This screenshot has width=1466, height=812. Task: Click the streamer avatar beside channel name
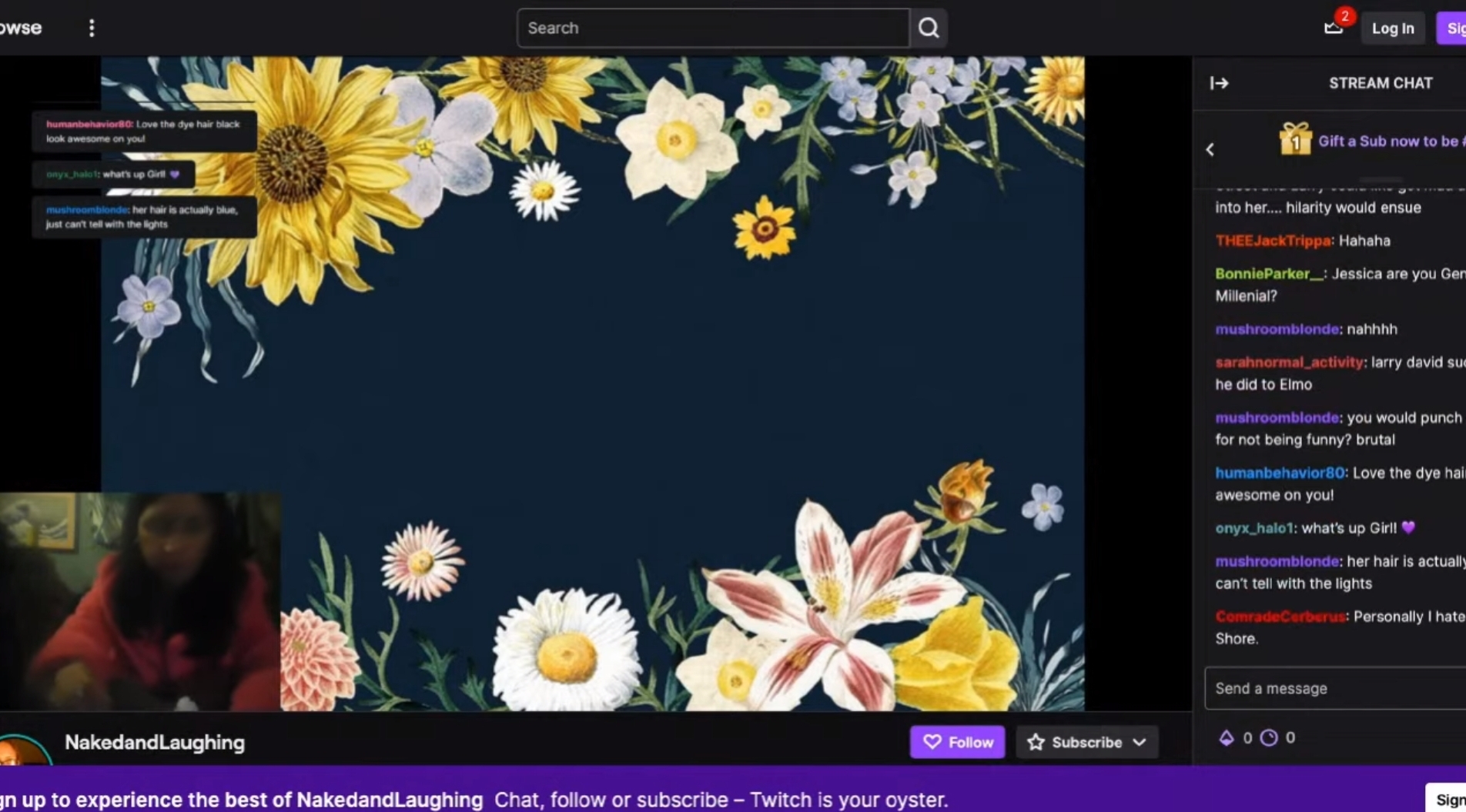24,751
